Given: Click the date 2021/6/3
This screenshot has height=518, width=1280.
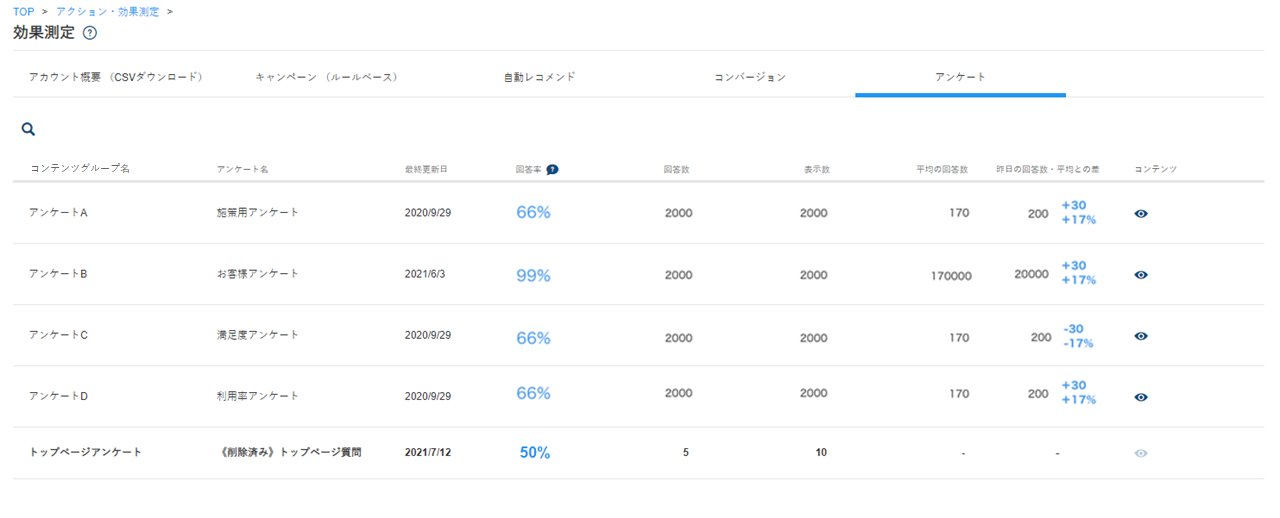Looking at the screenshot, I should 425,274.
